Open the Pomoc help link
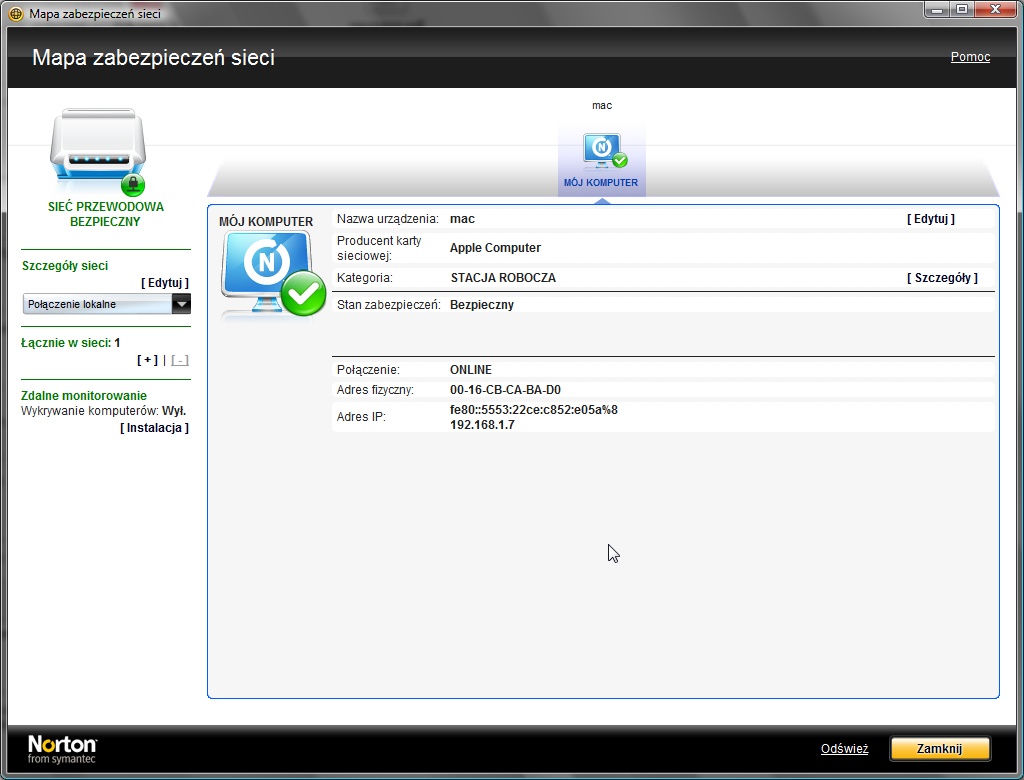Image resolution: width=1024 pixels, height=780 pixels. point(970,57)
